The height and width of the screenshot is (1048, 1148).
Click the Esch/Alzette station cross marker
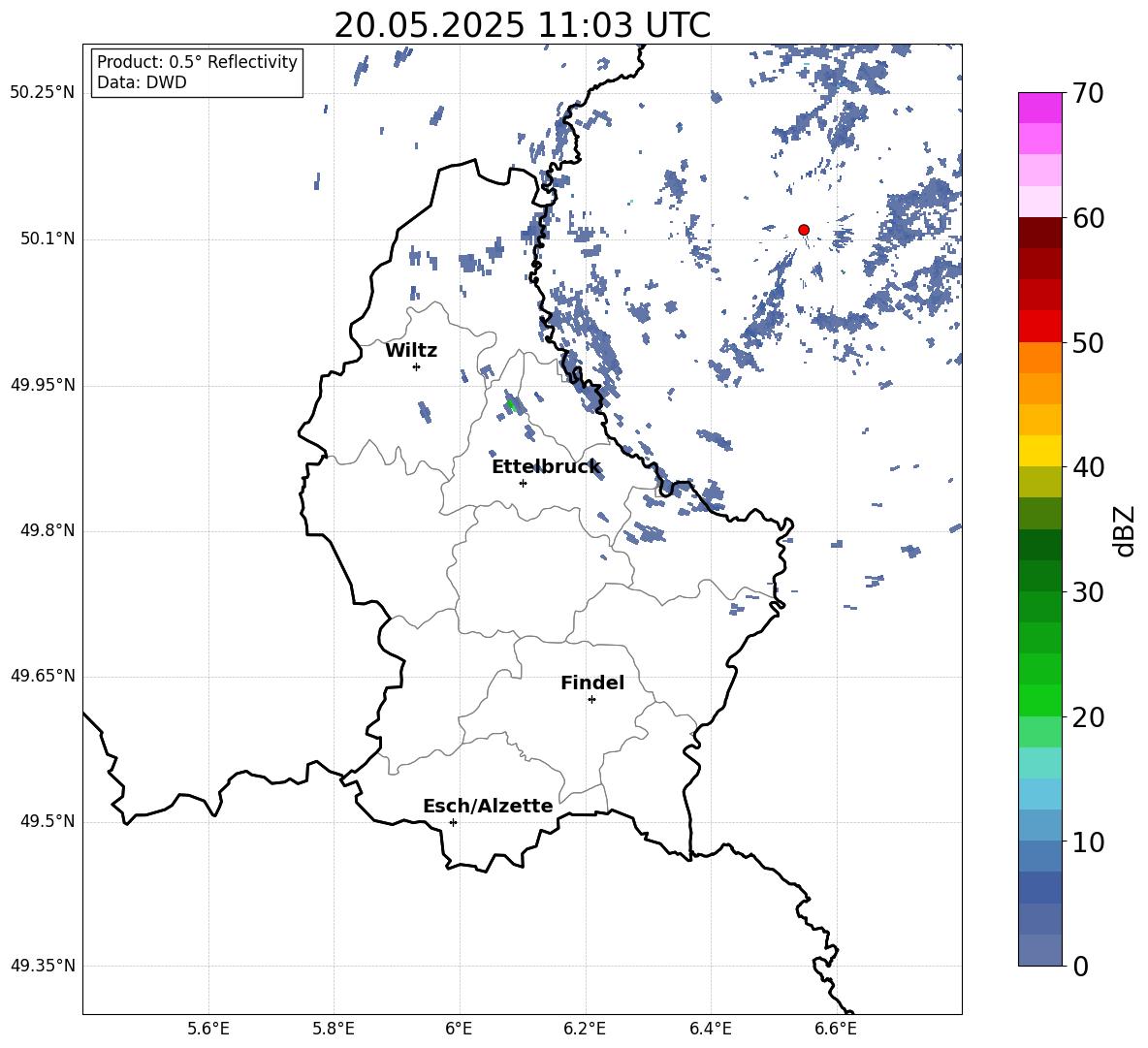453,822
